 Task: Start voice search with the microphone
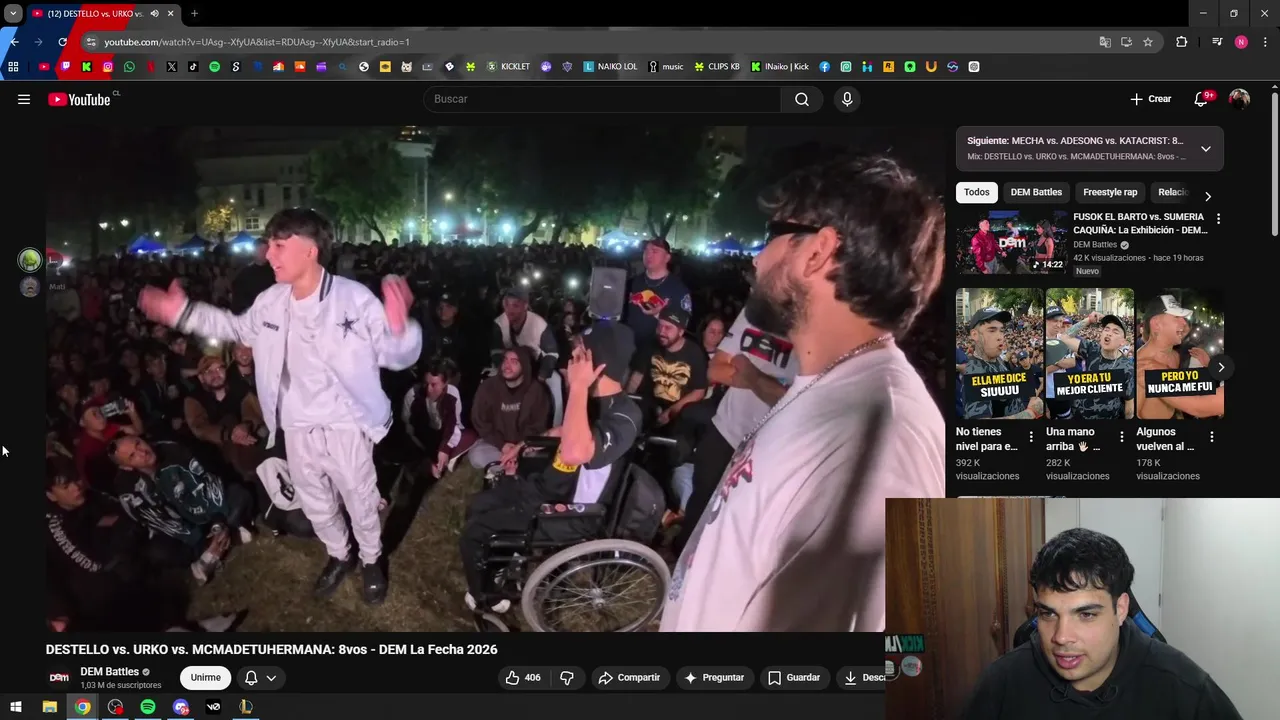point(847,99)
